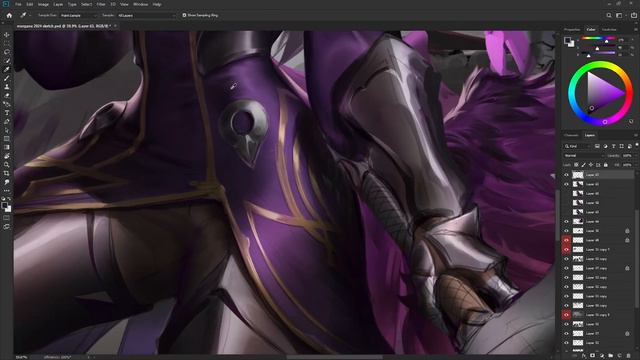This screenshot has width=640, height=360.
Task: Select the Eraser tool
Action: 7,95
